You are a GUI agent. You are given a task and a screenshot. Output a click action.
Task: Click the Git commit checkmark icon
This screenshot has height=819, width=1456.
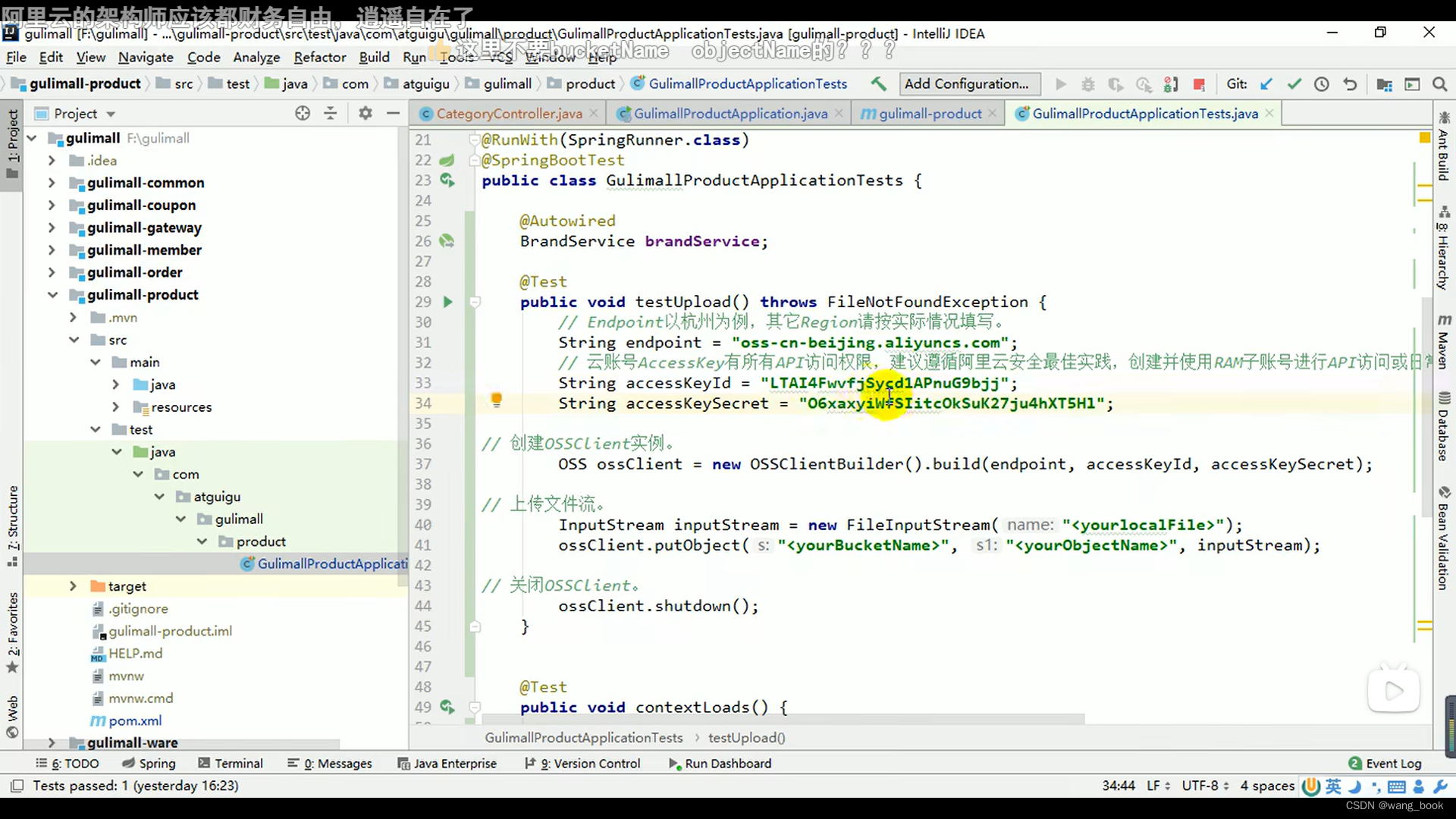pyautogui.click(x=1294, y=84)
